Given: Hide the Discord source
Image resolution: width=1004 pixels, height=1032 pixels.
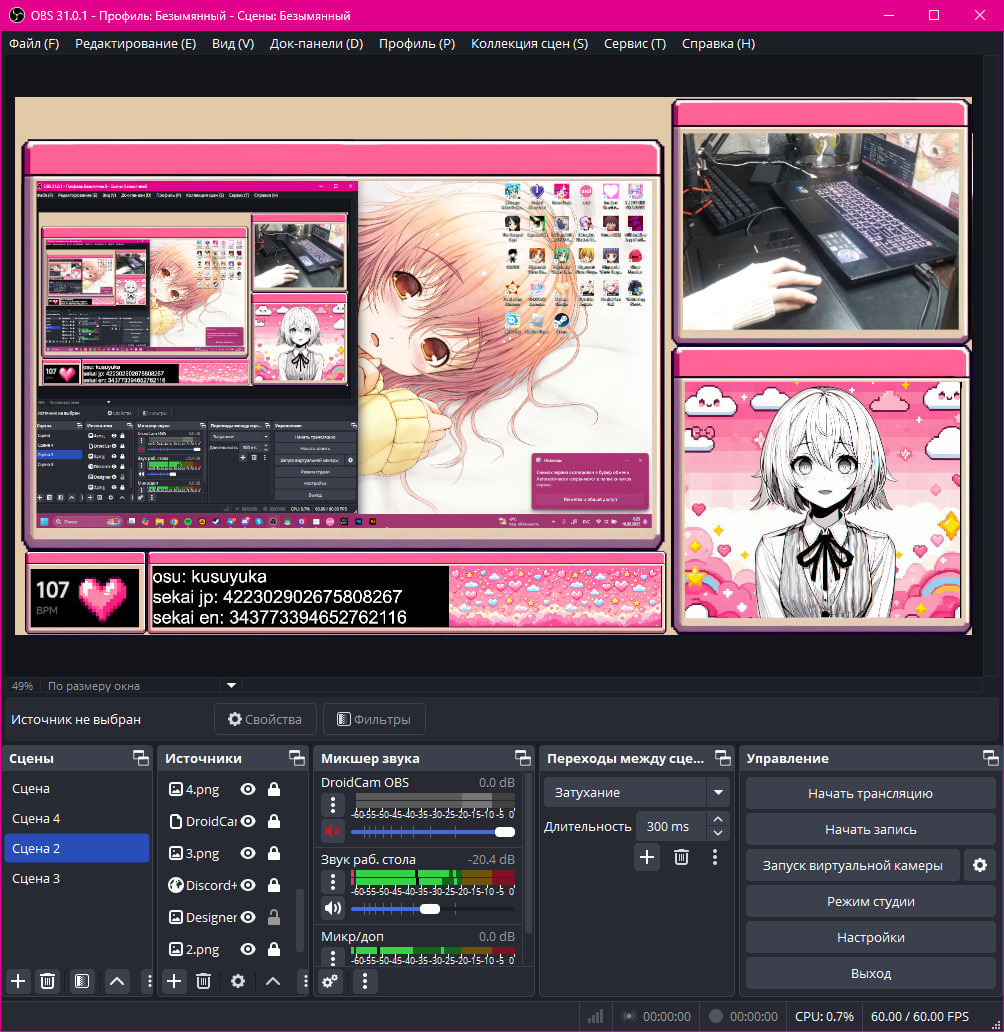Looking at the screenshot, I should click(248, 885).
